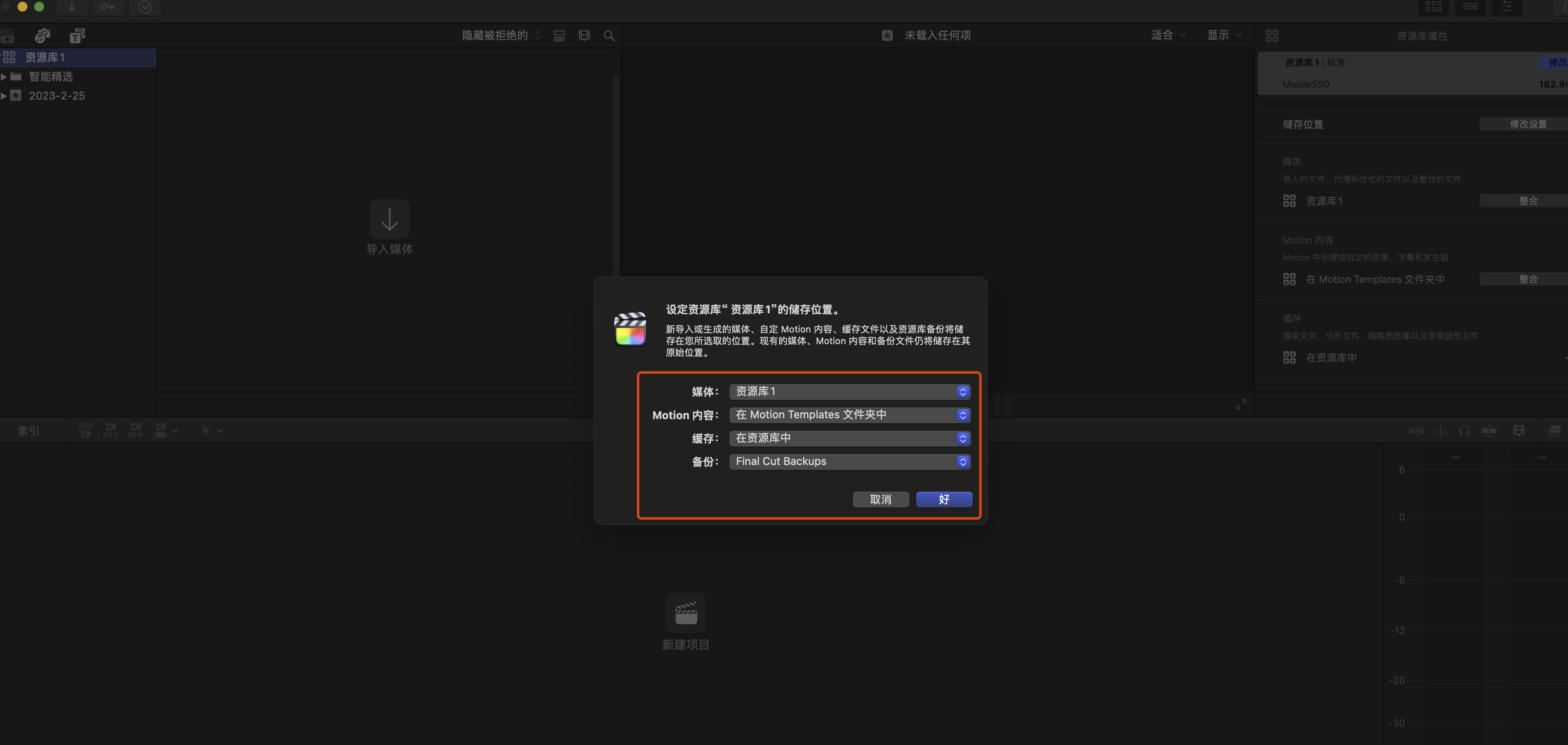Open the 备份 Final Cut Backups dropdown
Screen dimensions: 1568x745
pos(849,462)
